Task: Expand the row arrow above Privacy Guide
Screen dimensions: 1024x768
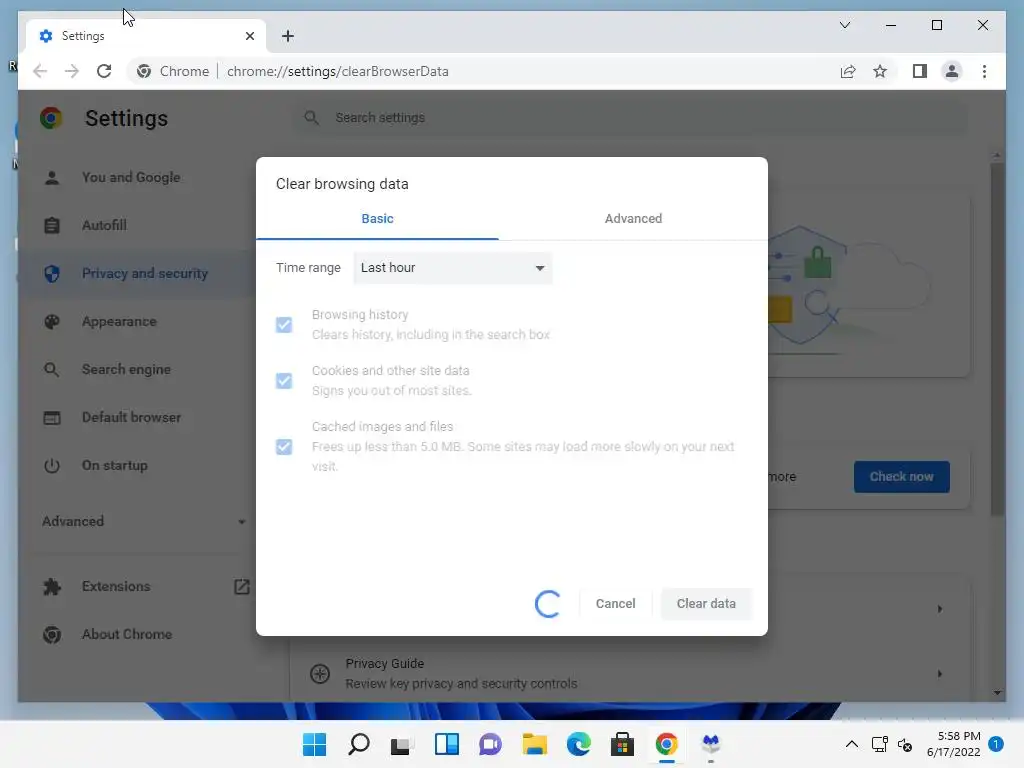Action: point(940,609)
